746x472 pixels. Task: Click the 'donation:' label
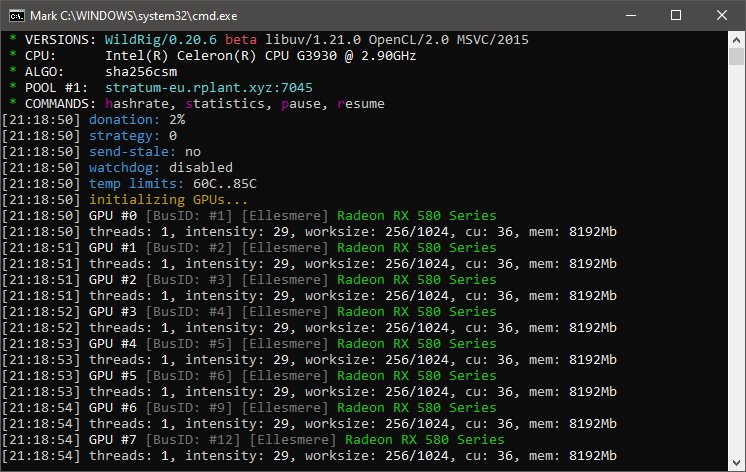(125, 120)
